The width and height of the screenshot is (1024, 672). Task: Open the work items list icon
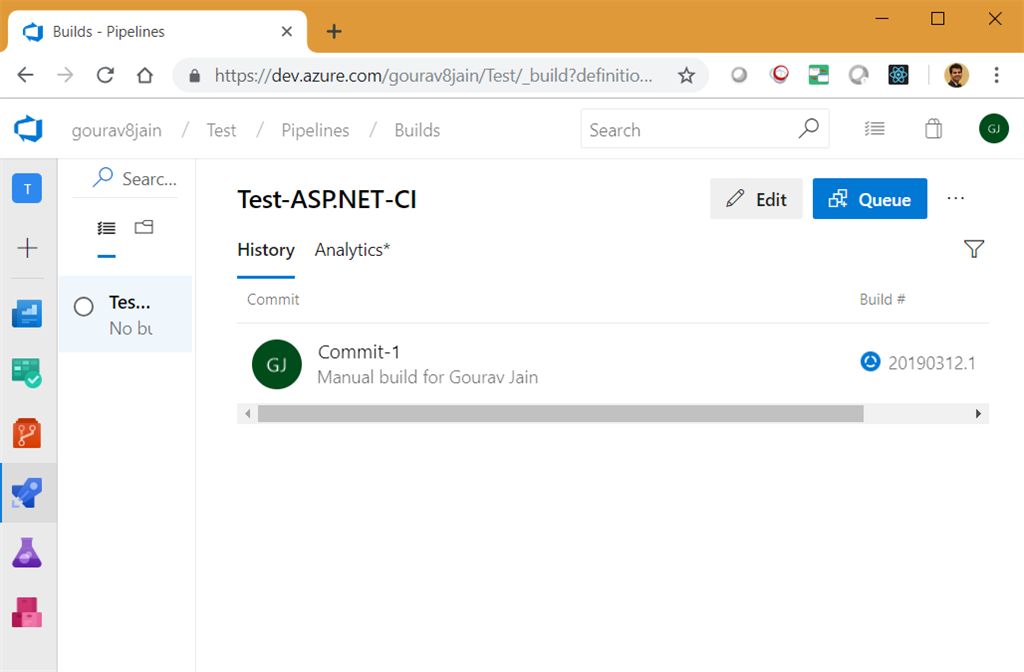tap(875, 129)
